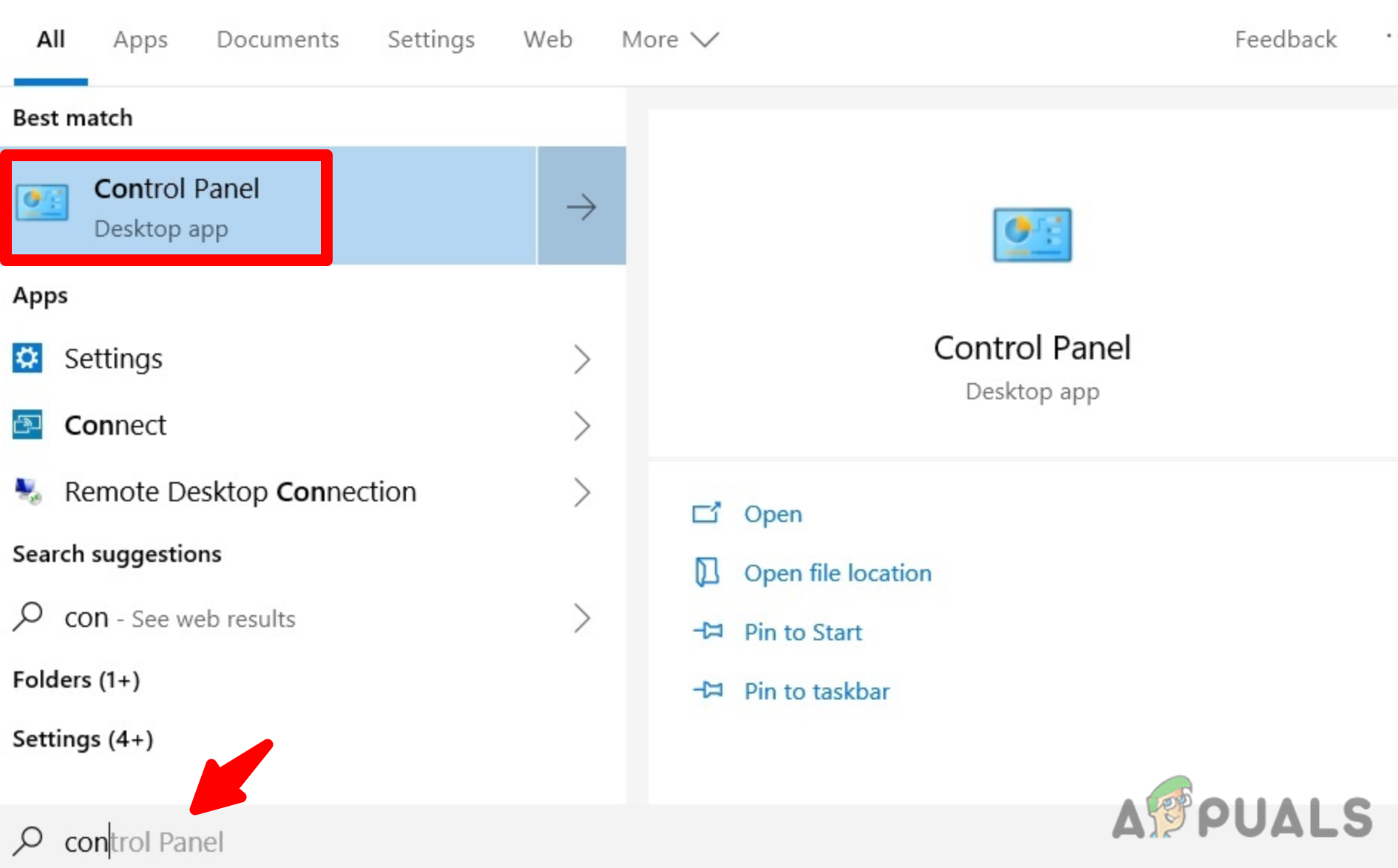The image size is (1398, 868).
Task: Expand Settings search results chevron
Action: pyautogui.click(x=583, y=359)
